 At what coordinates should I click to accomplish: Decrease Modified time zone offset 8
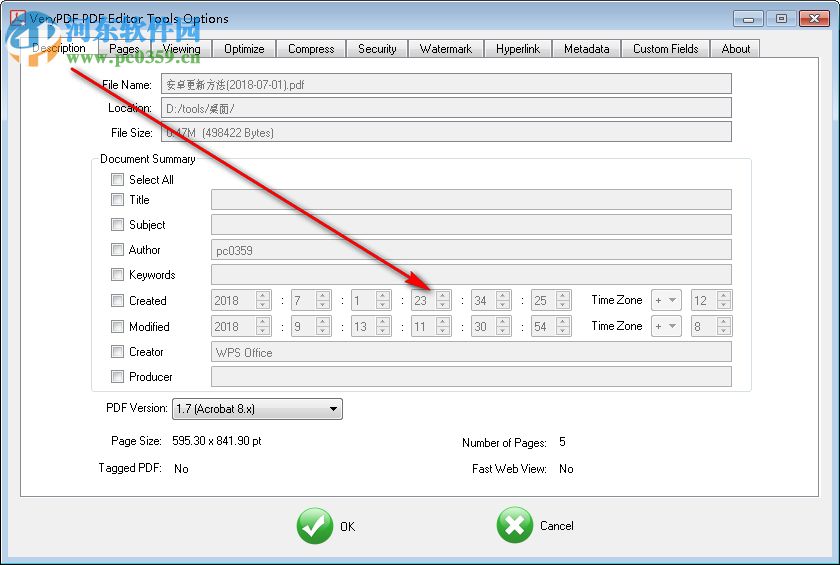(724, 330)
